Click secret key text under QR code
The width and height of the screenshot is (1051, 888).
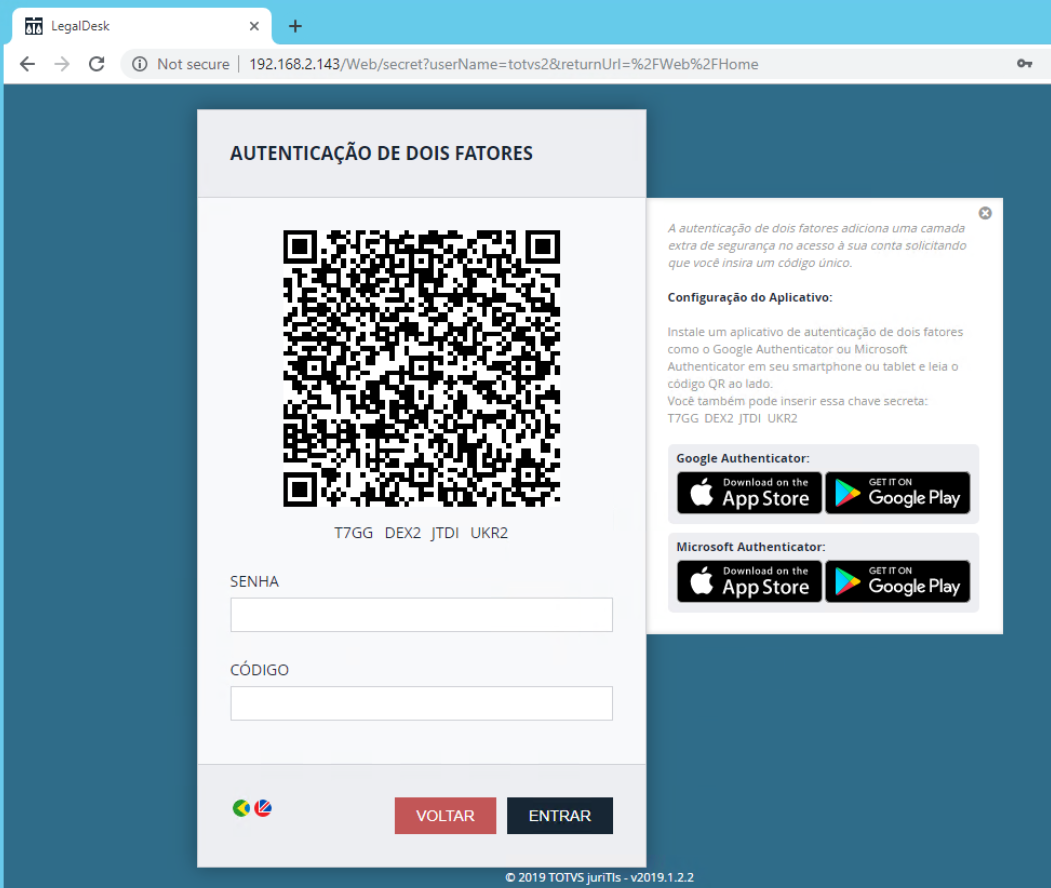[421, 533]
